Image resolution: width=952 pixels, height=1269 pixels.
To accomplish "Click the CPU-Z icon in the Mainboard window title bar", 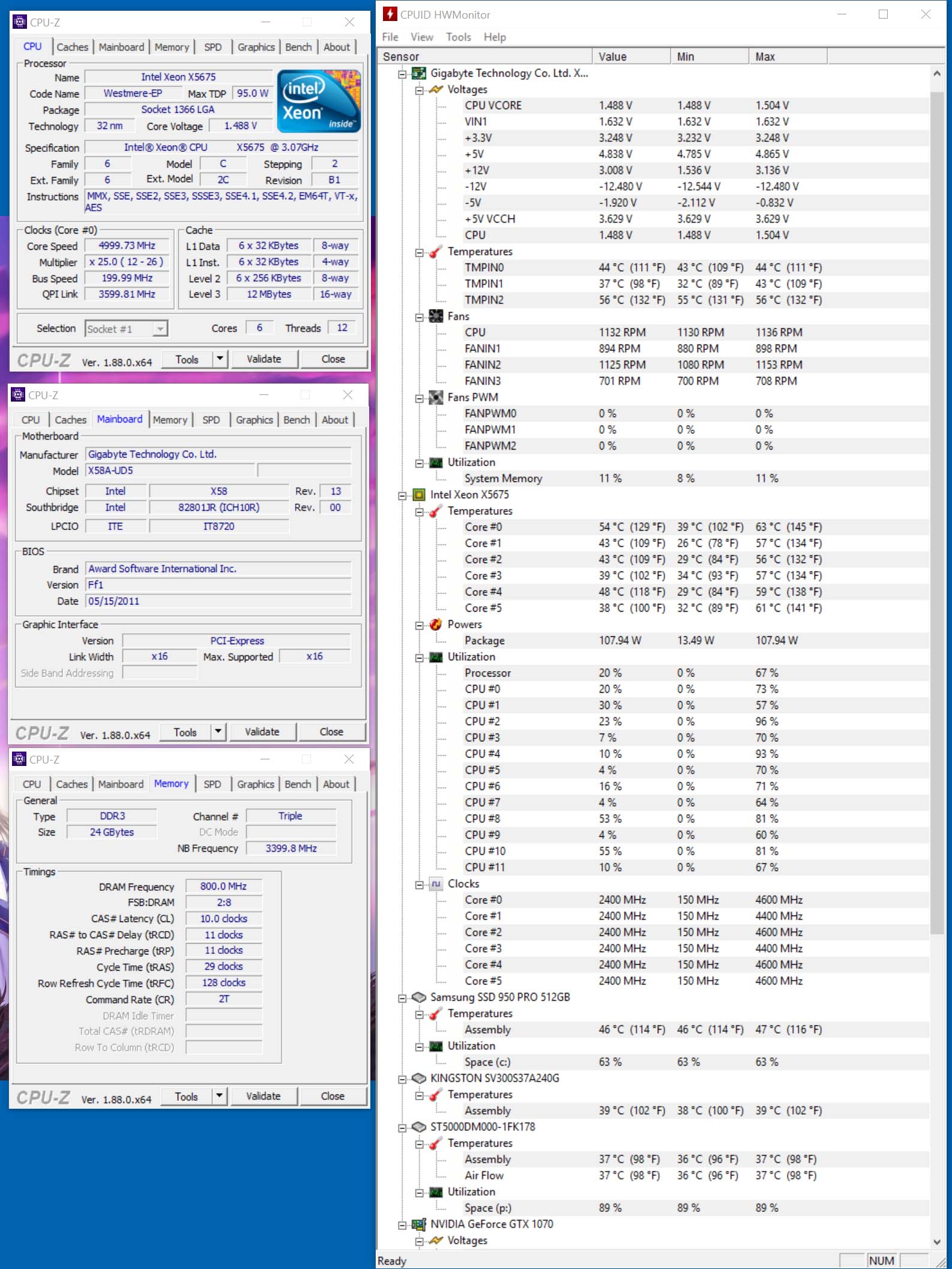I will [18, 394].
